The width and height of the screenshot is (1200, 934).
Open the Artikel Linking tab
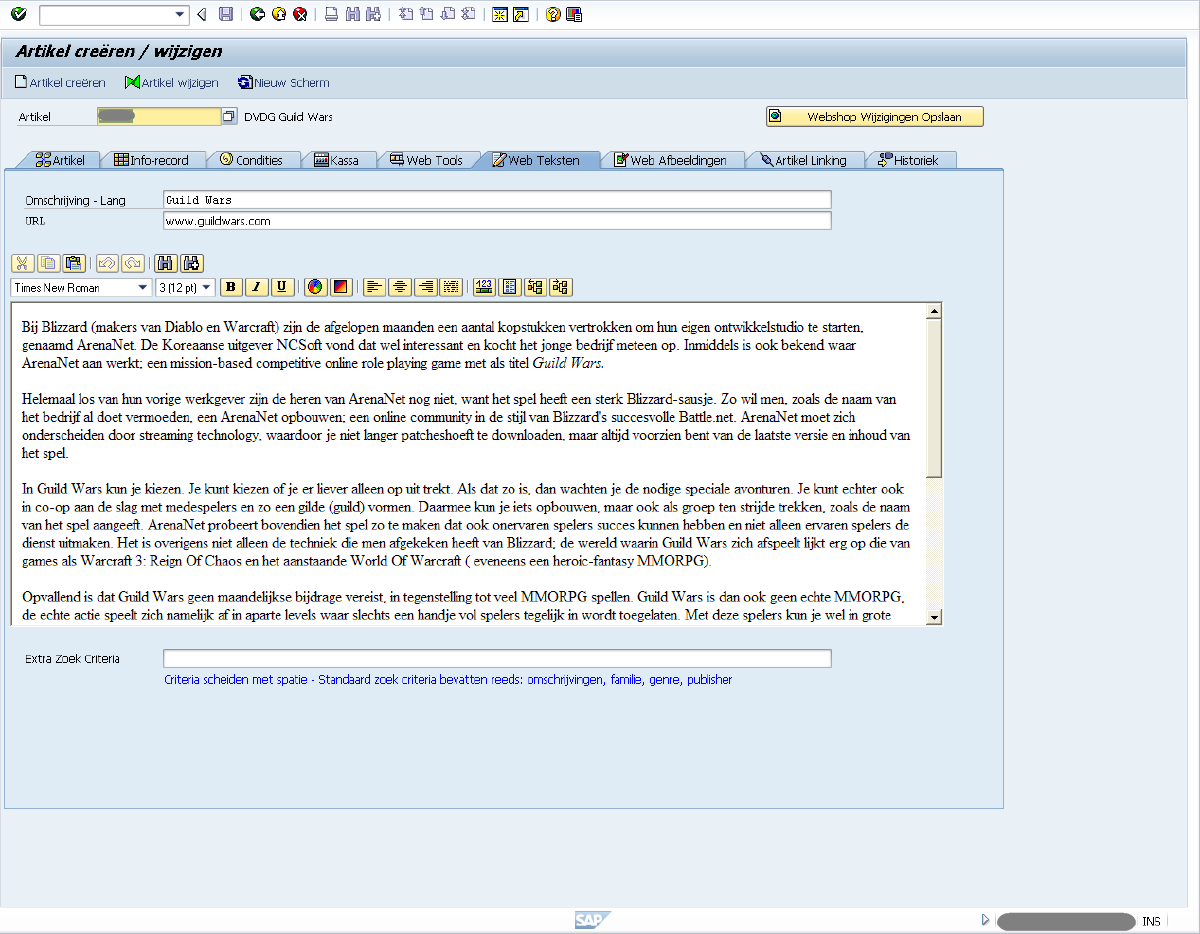coord(802,160)
